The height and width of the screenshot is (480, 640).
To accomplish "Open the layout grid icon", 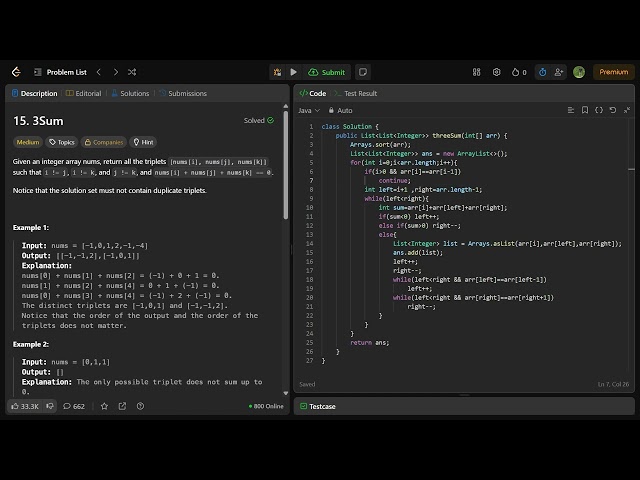I will point(476,72).
